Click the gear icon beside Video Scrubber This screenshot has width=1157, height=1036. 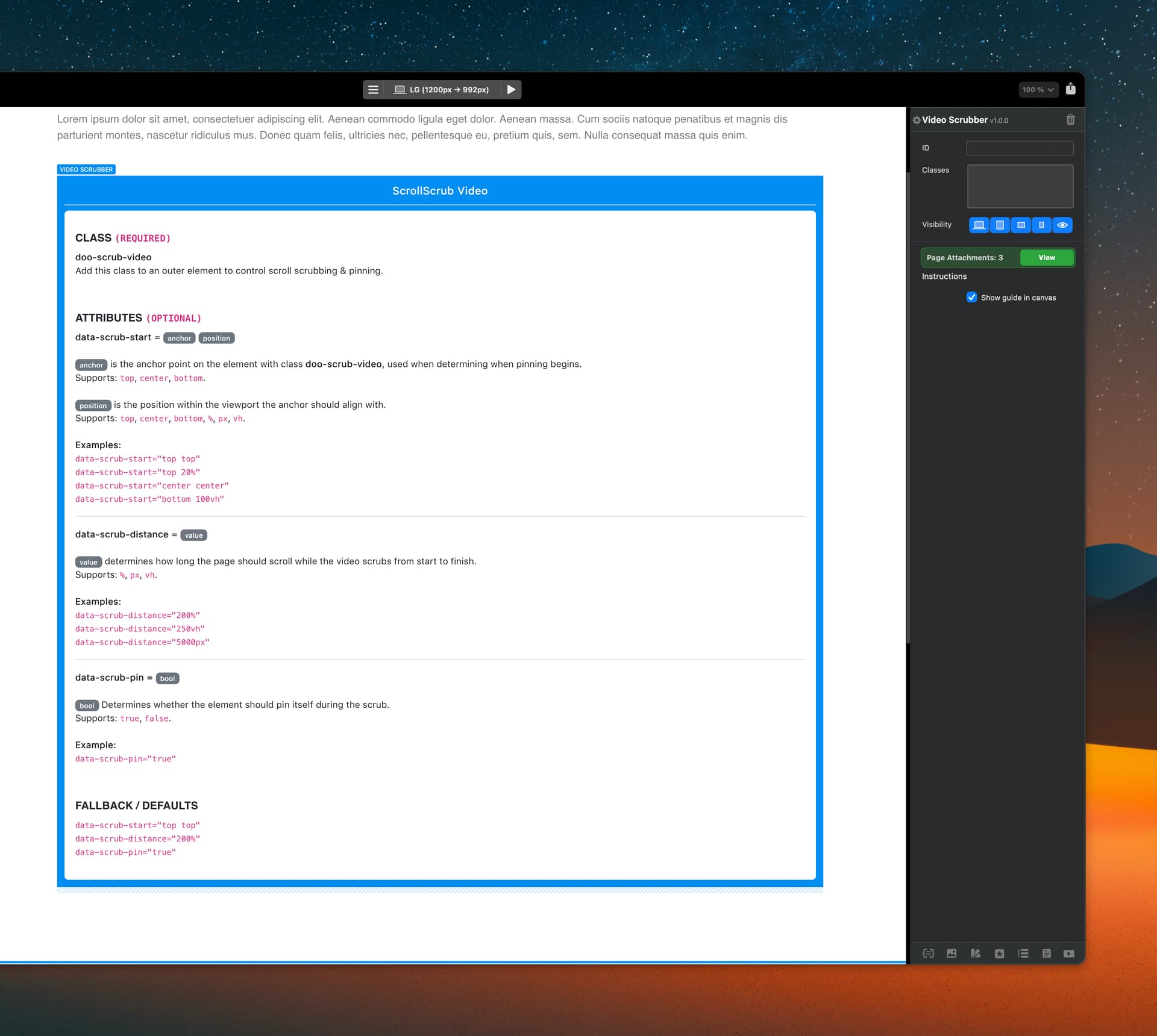916,120
